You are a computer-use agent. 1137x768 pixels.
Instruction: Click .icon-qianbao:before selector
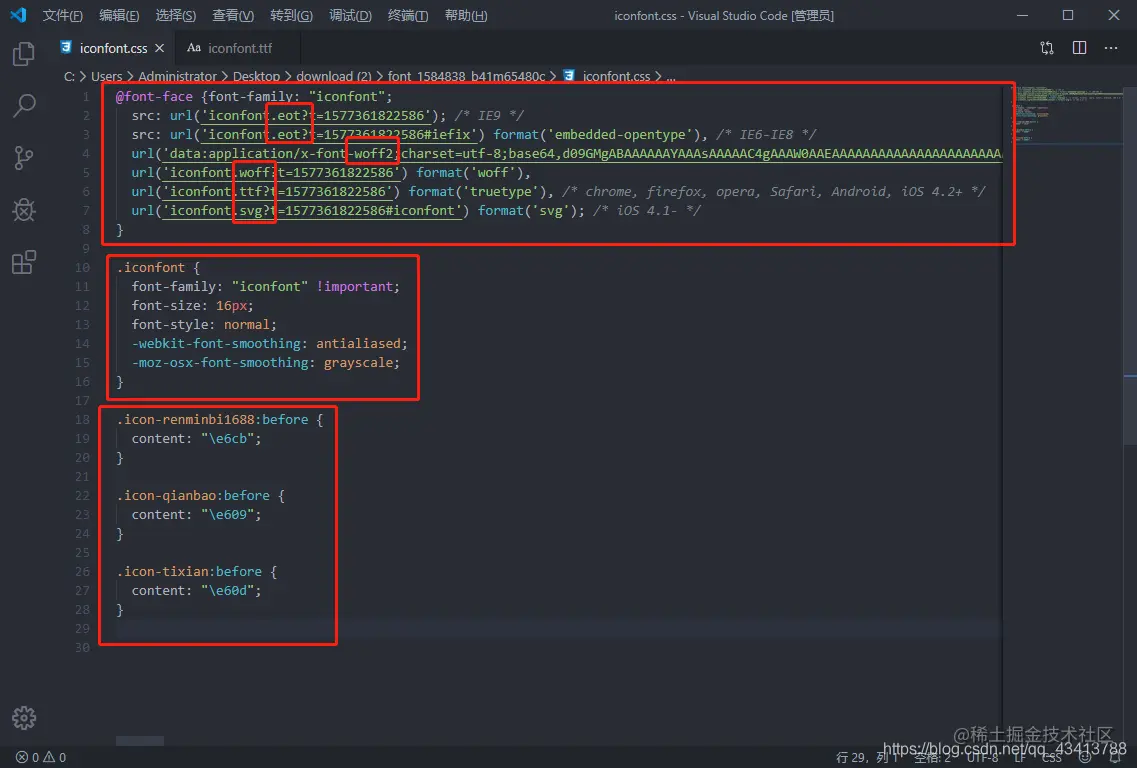point(193,495)
